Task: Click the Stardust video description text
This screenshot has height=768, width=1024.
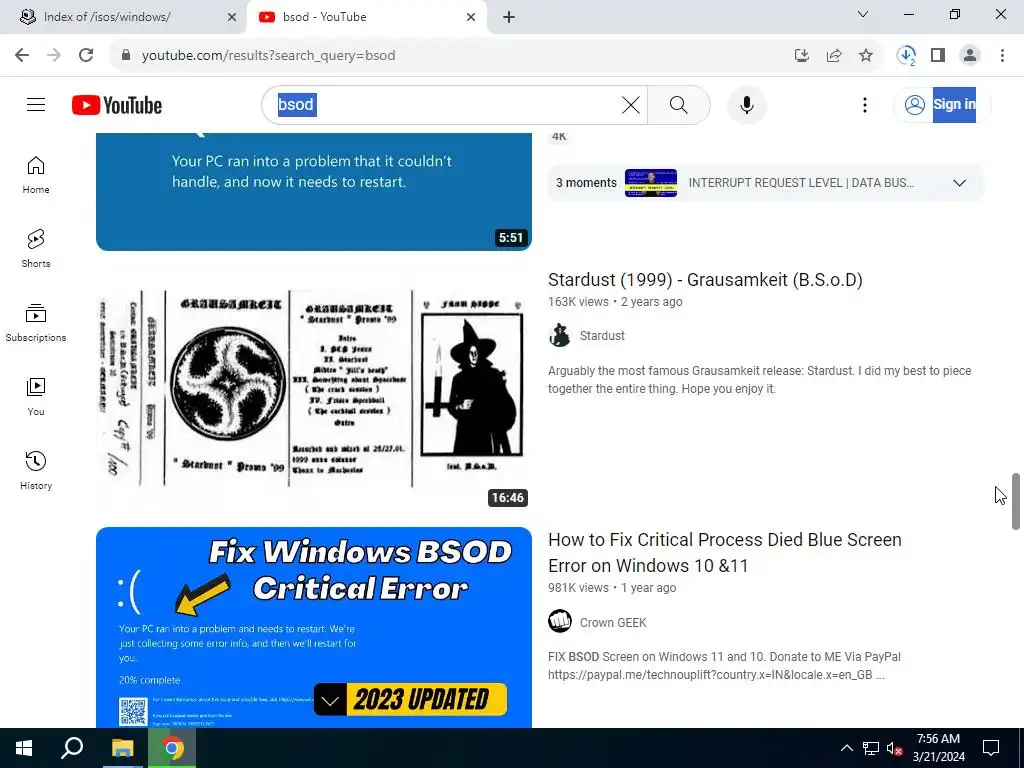Action: (x=760, y=379)
